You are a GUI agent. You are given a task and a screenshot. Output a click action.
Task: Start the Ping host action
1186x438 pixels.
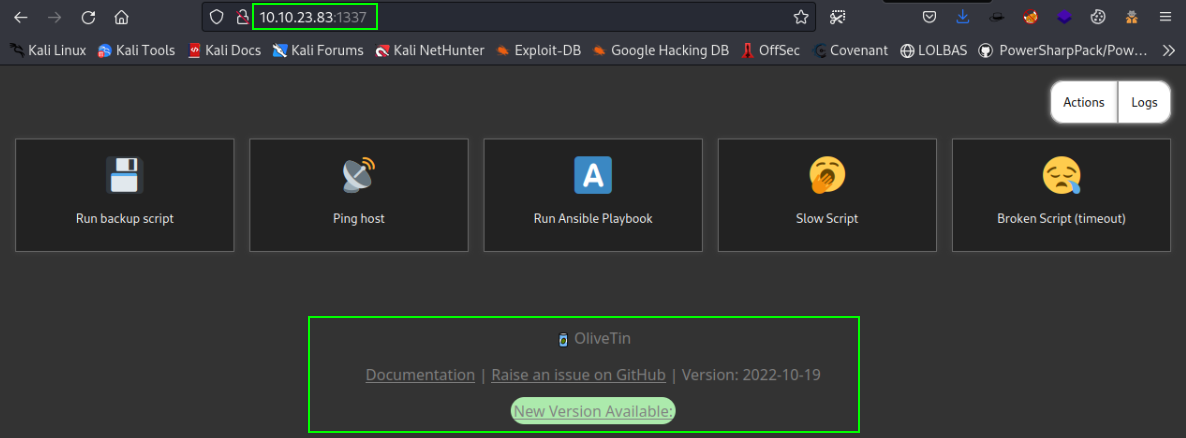pyautogui.click(x=359, y=195)
